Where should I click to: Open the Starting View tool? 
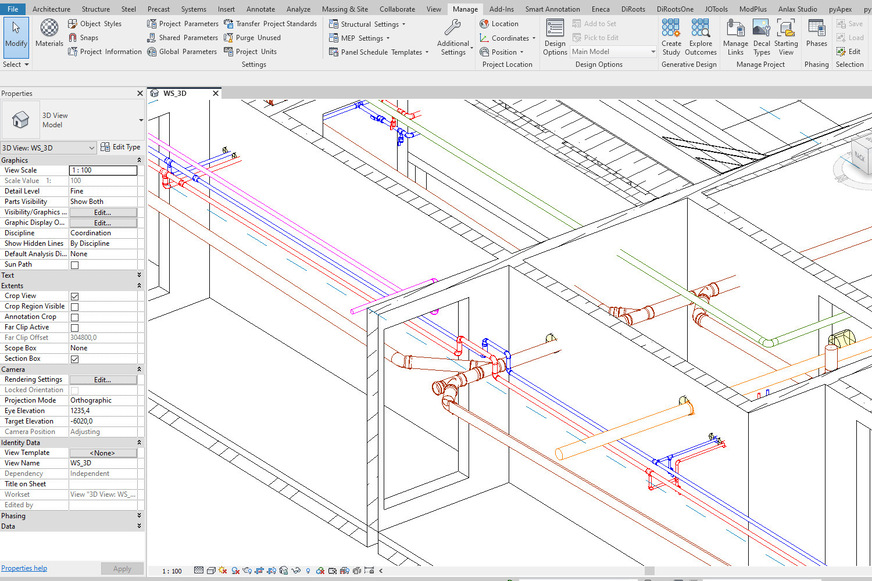(786, 36)
